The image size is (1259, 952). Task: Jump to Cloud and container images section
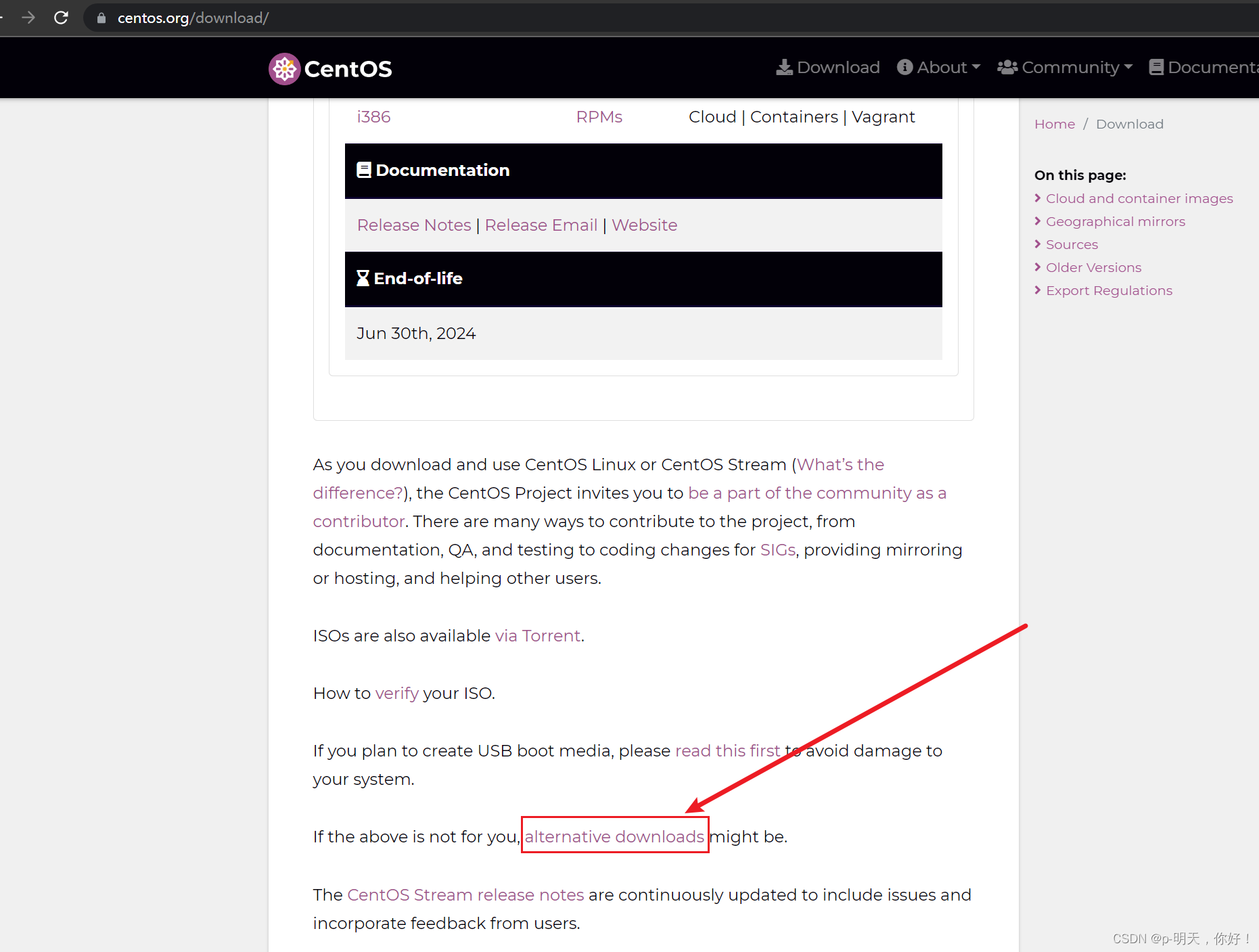(x=1139, y=199)
